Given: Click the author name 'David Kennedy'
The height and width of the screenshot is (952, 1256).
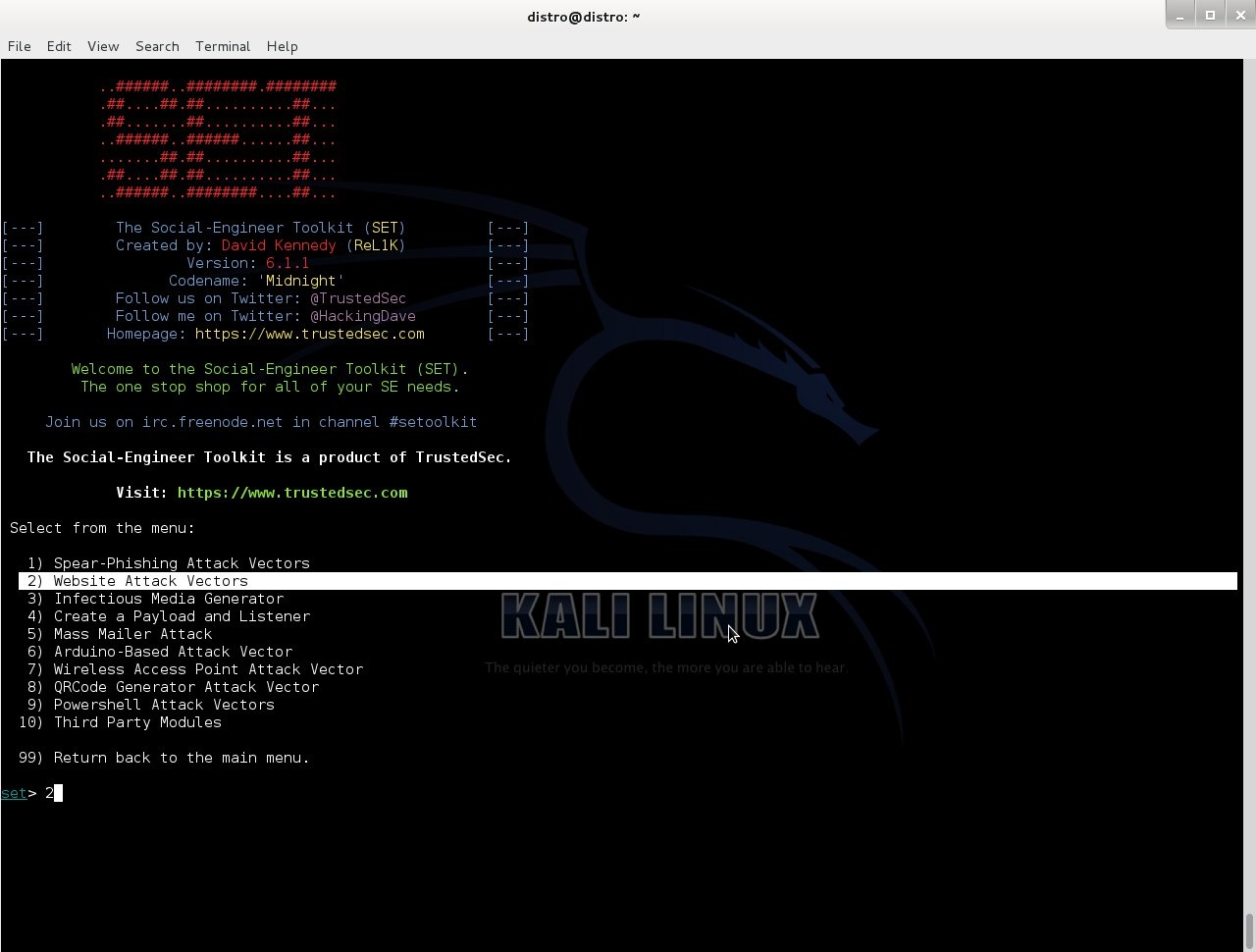Looking at the screenshot, I should click(279, 245).
